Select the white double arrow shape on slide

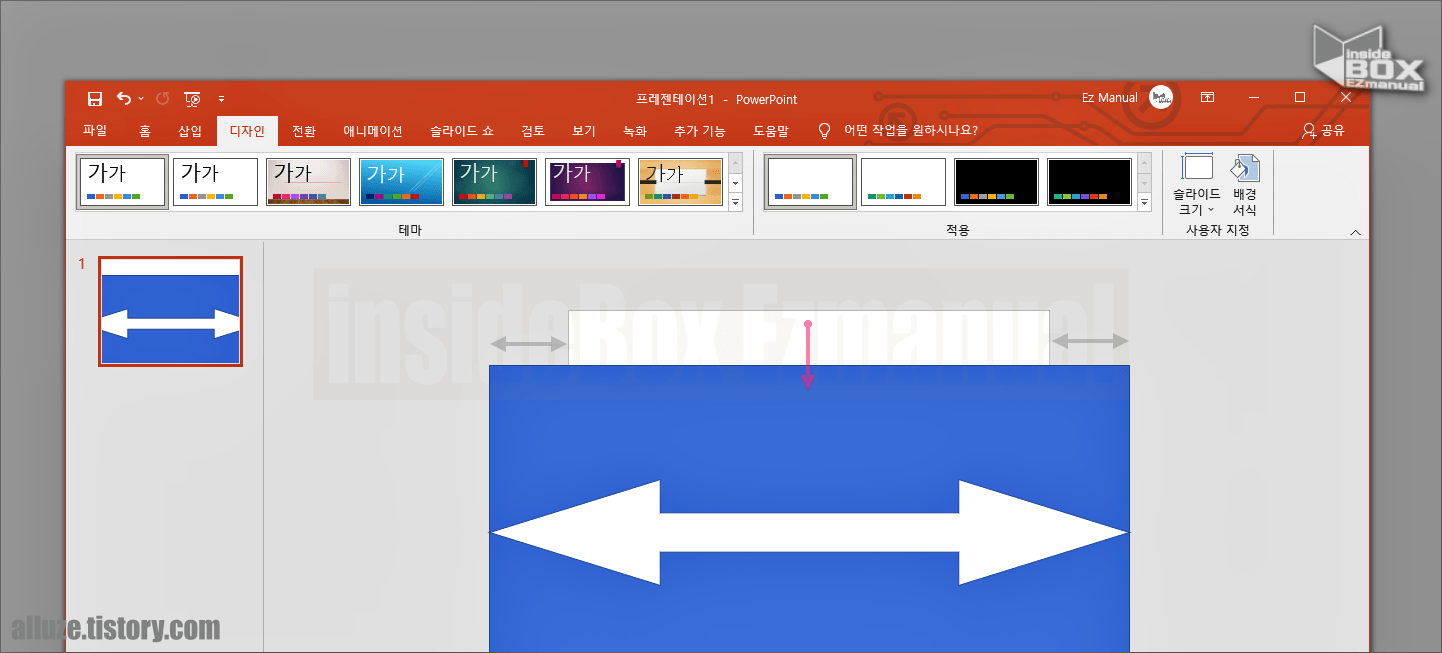pos(809,533)
